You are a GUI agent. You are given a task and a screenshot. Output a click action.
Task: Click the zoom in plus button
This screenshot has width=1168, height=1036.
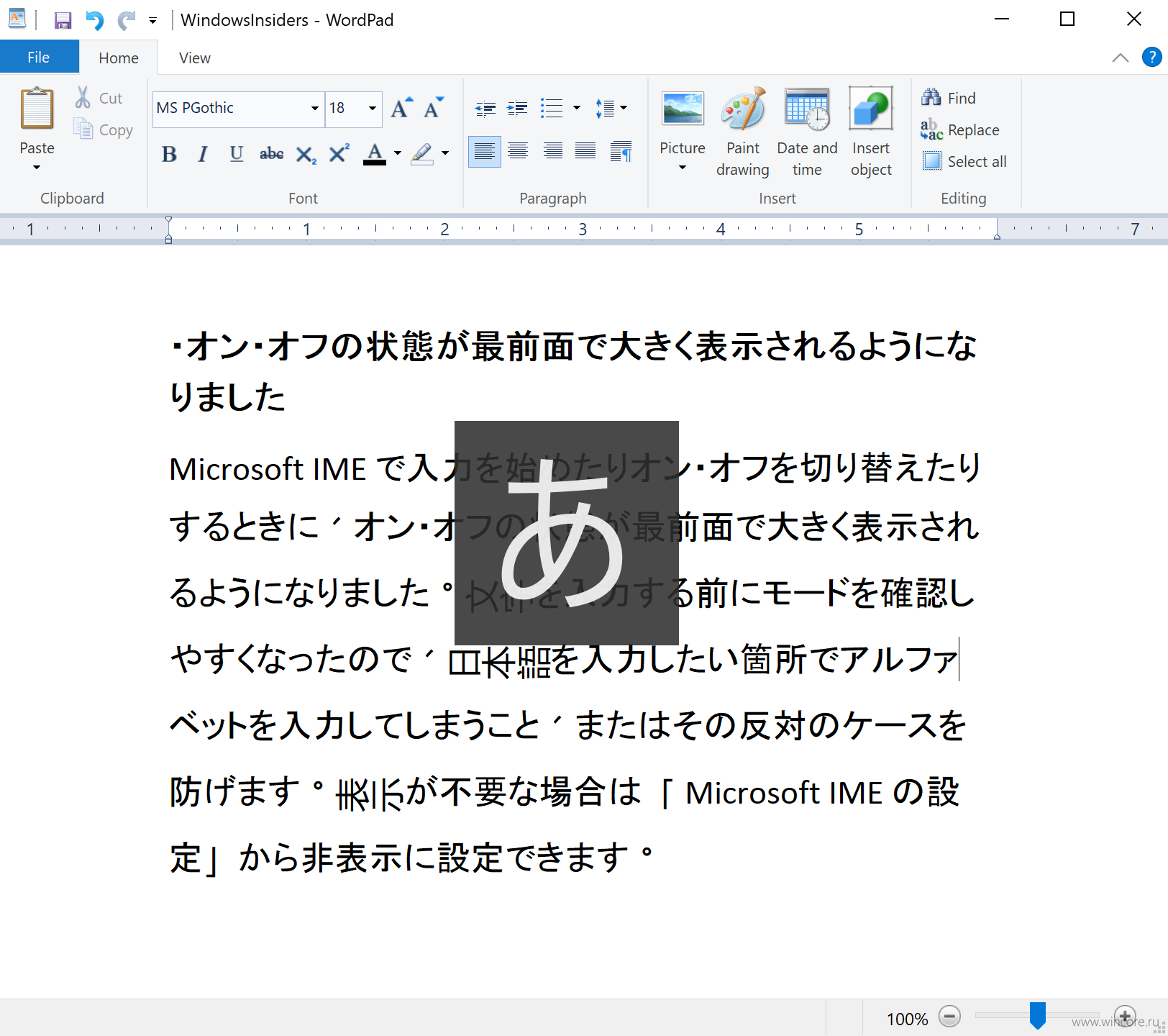point(1125,1017)
